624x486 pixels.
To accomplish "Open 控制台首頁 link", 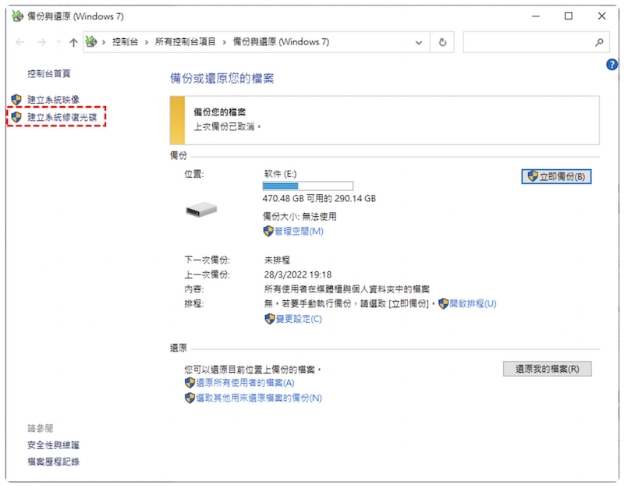I will point(49,74).
